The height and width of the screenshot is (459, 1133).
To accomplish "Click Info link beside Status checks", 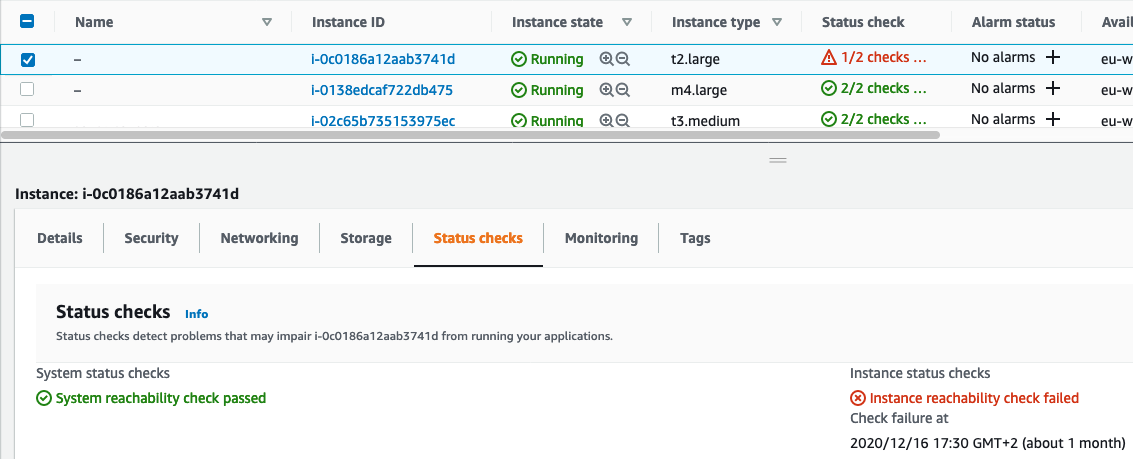I will [197, 313].
